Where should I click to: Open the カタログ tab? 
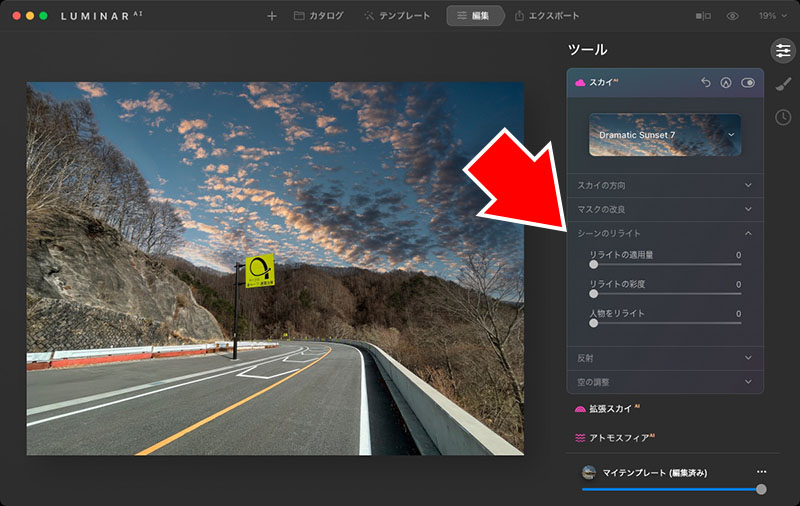pyautogui.click(x=318, y=16)
